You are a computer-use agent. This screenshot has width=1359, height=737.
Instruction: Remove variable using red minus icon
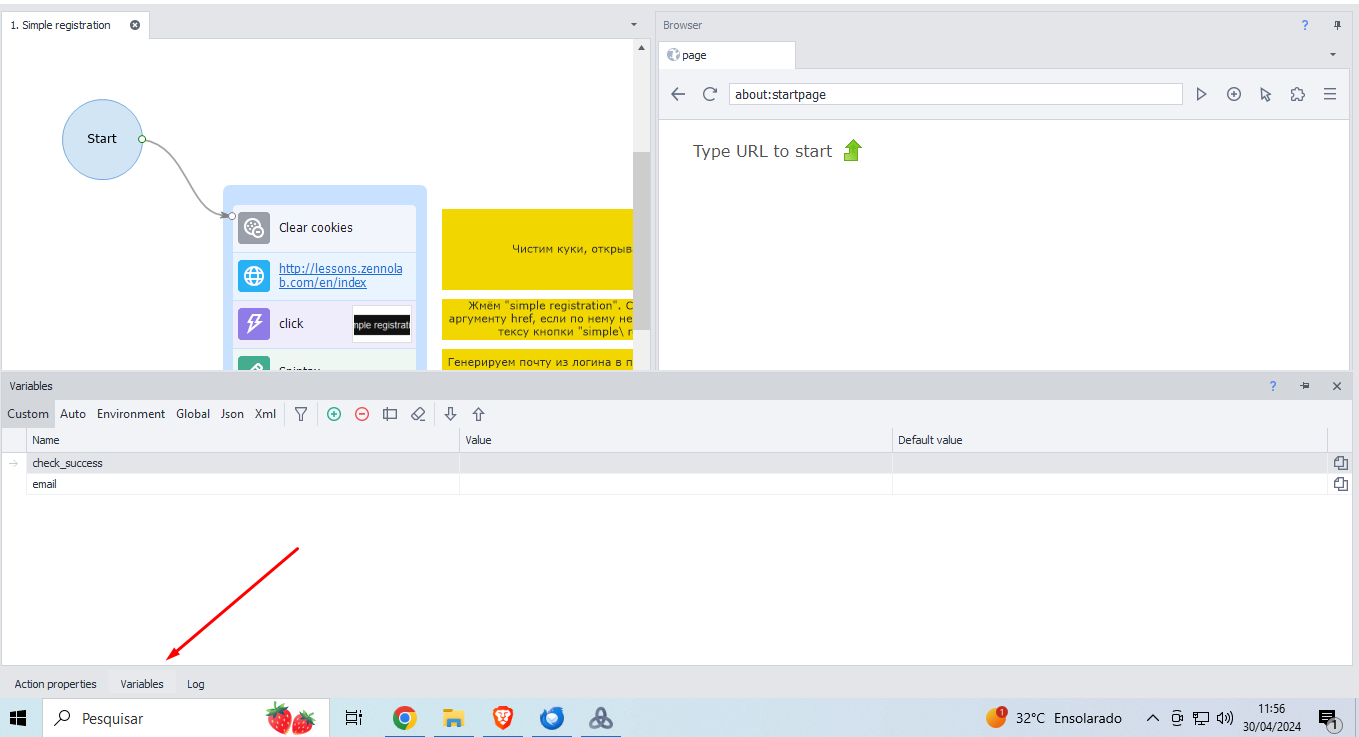pyautogui.click(x=362, y=414)
